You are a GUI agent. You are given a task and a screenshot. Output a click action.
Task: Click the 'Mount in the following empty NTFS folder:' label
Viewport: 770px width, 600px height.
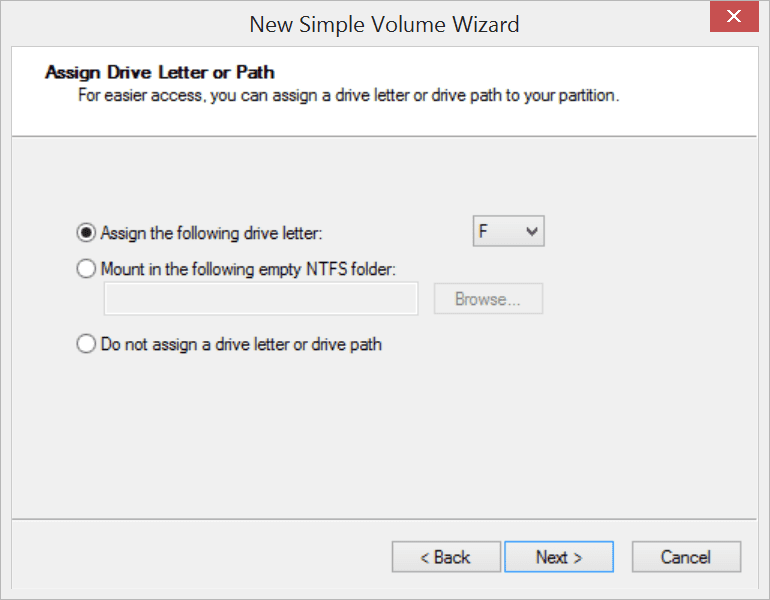248,269
